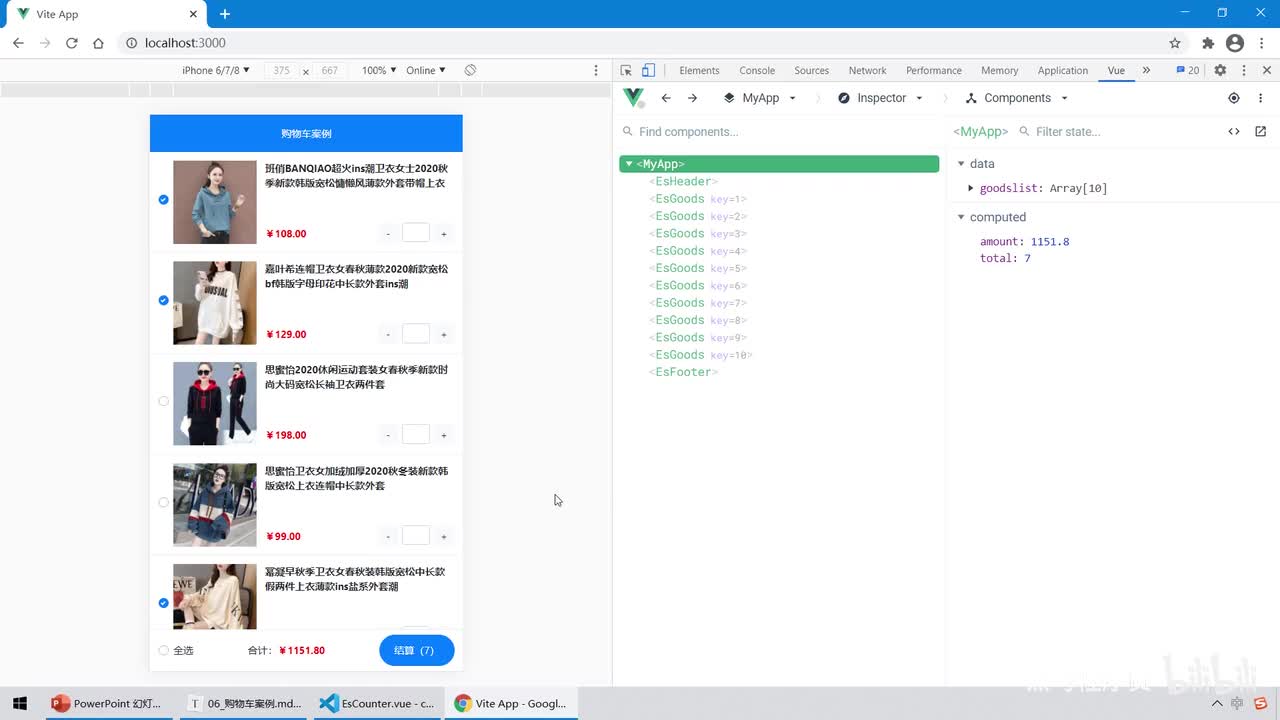Click the 结算 (7) checkout button
1280x720 pixels.
point(416,650)
